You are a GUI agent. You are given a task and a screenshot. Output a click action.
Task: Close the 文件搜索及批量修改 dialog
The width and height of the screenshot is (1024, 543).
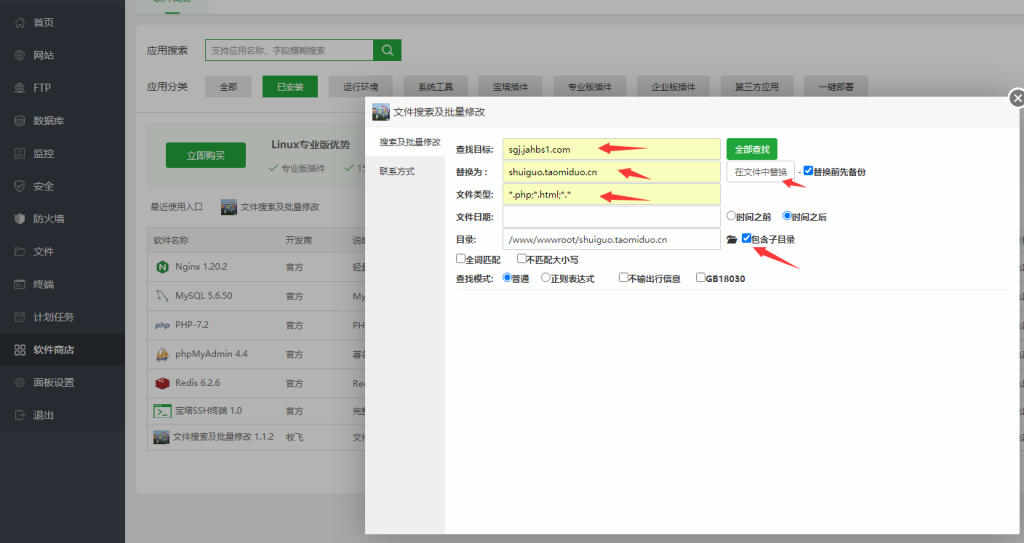pyautogui.click(x=1016, y=98)
